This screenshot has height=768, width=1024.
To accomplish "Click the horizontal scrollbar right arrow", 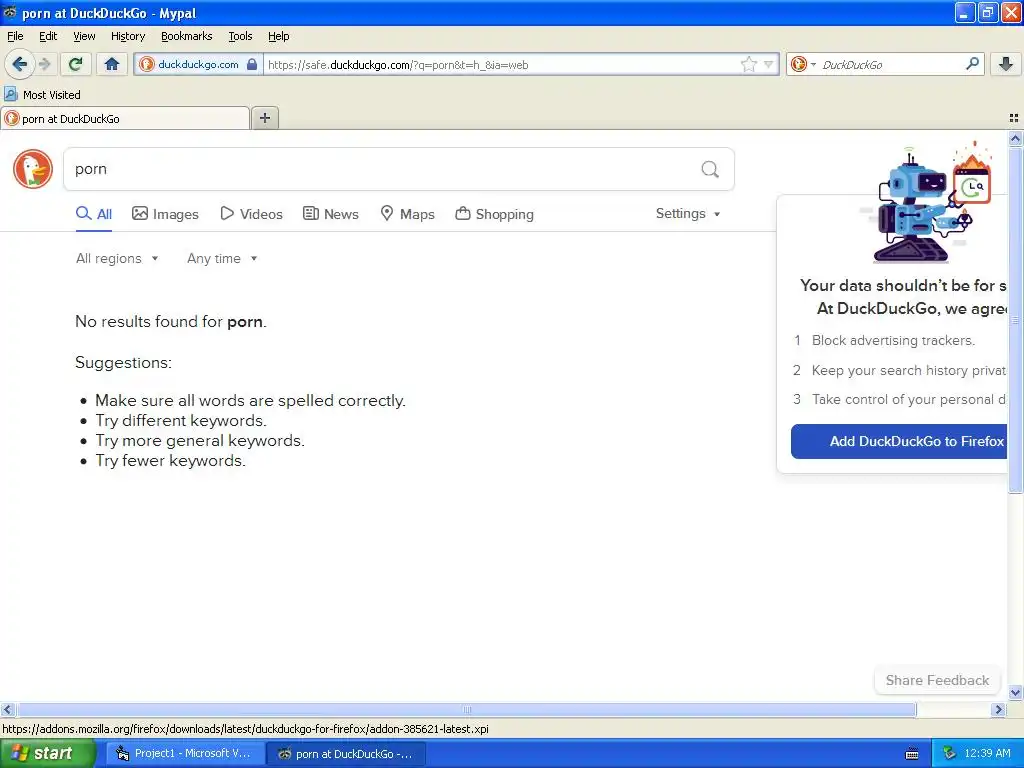I will coord(998,709).
